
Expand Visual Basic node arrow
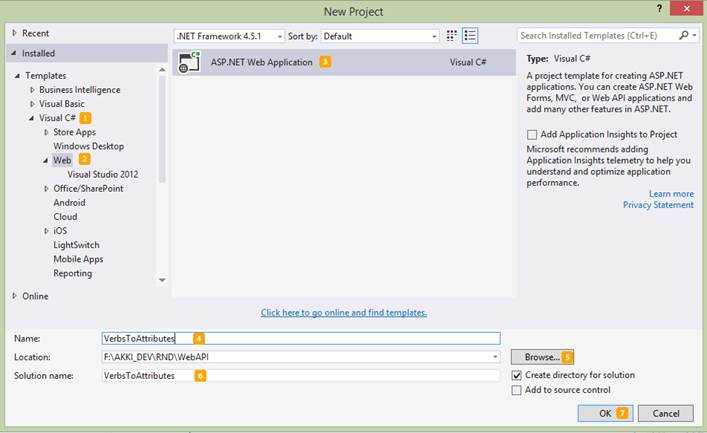tap(32, 104)
